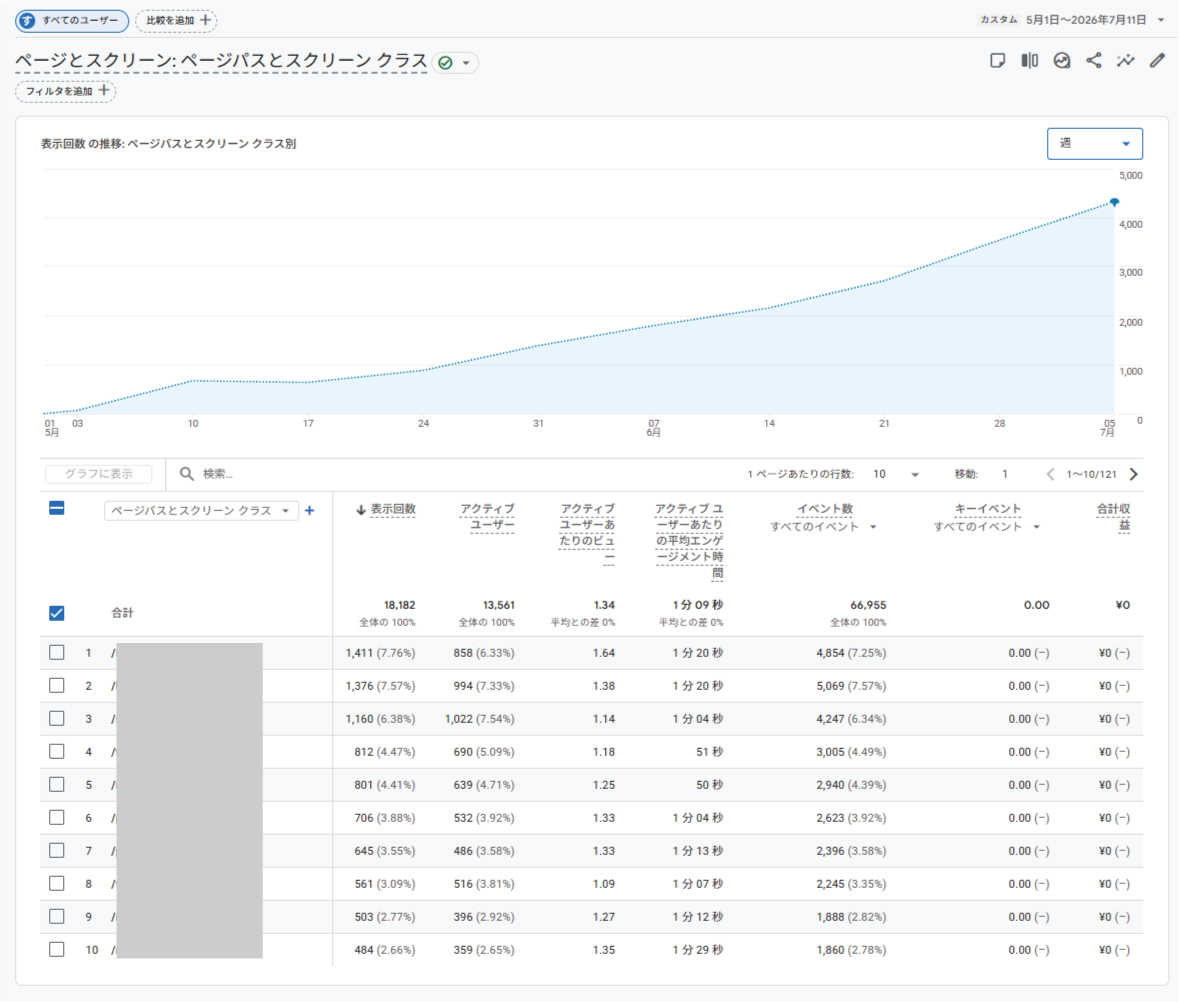Check the row 2 checkbox
1179x1002 pixels.
click(x=56, y=686)
